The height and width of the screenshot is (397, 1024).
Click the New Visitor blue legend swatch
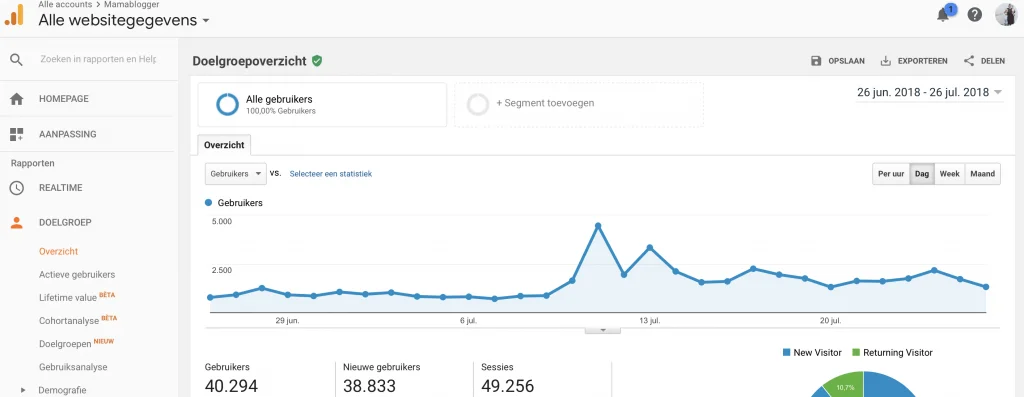[786, 353]
